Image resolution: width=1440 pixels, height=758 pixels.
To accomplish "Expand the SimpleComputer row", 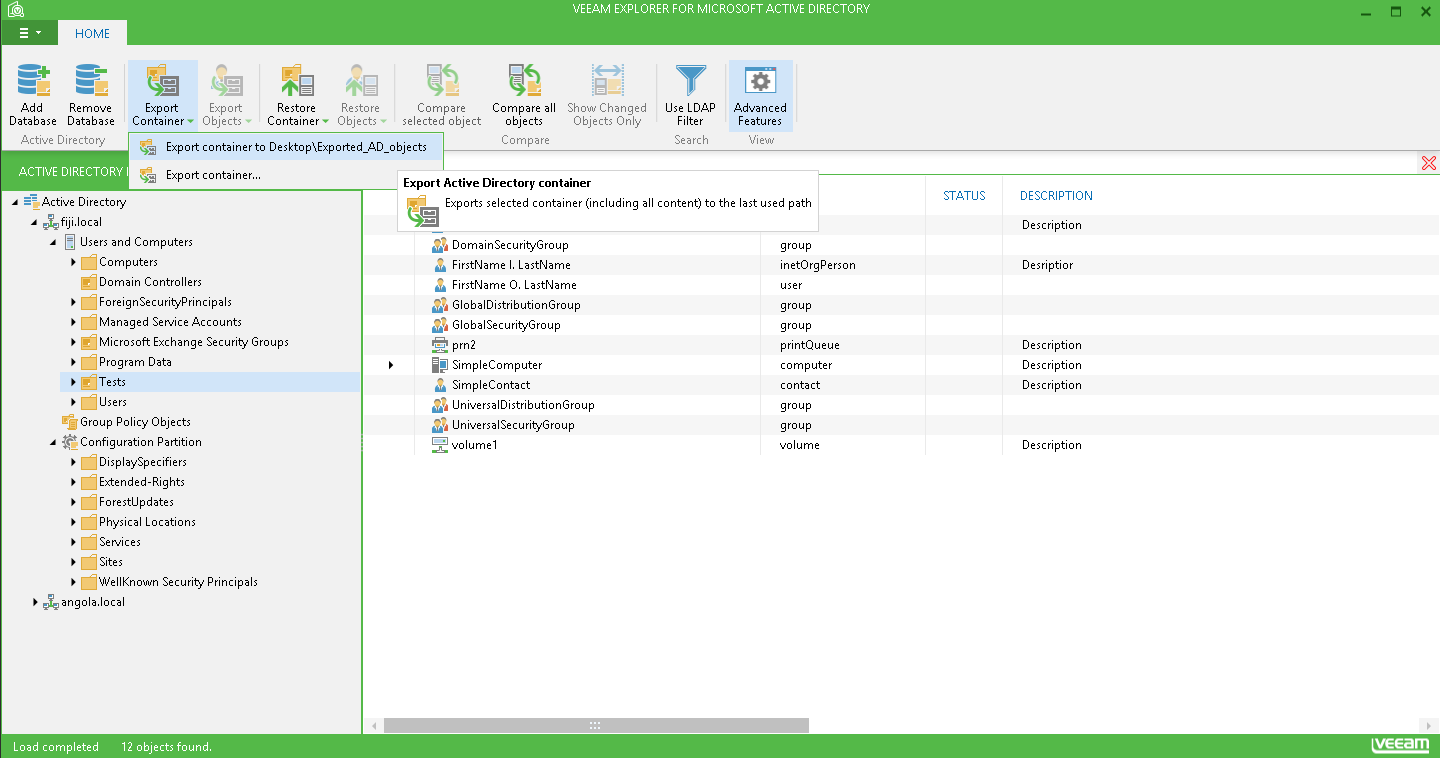I will pyautogui.click(x=391, y=365).
